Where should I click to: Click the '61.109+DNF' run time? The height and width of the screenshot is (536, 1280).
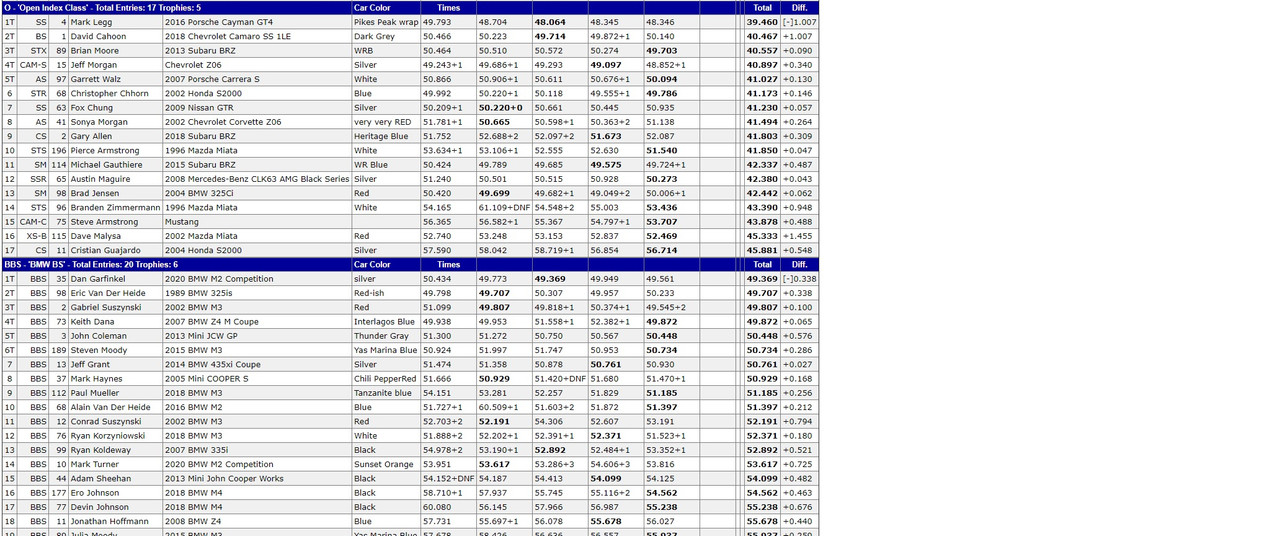point(503,208)
